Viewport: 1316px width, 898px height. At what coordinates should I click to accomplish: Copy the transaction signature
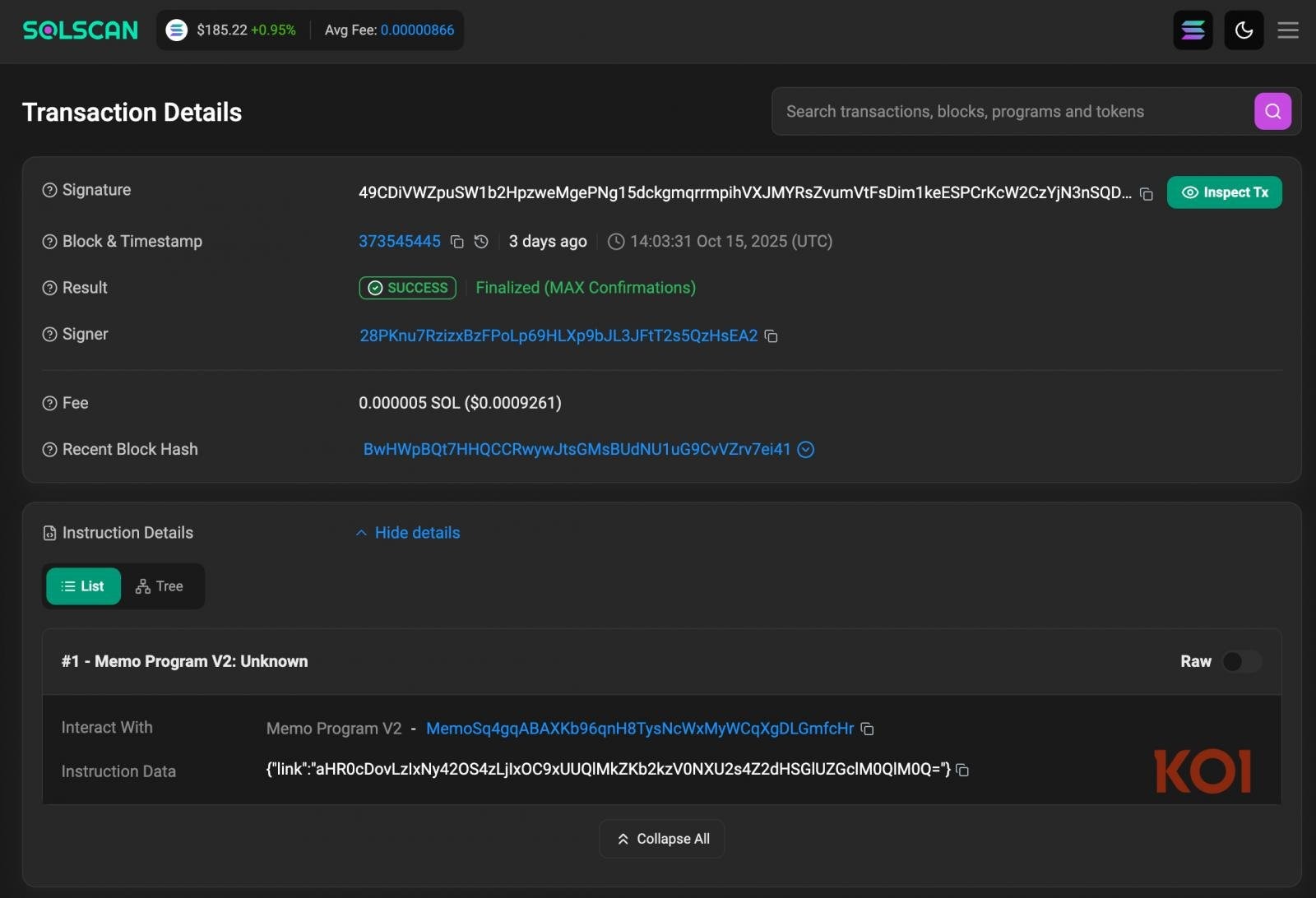click(1147, 194)
